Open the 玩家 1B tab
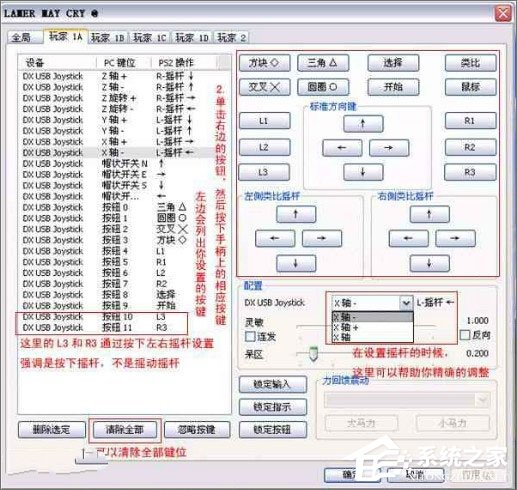 [108, 38]
